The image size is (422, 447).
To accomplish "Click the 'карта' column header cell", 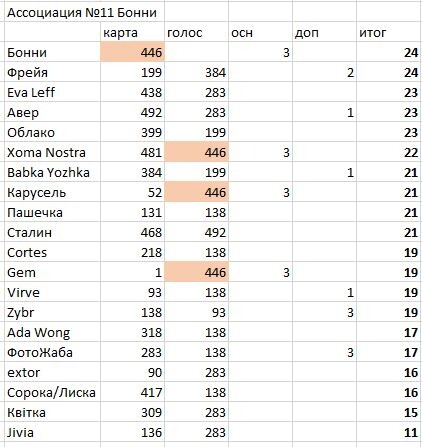I will pyautogui.click(x=132, y=32).
